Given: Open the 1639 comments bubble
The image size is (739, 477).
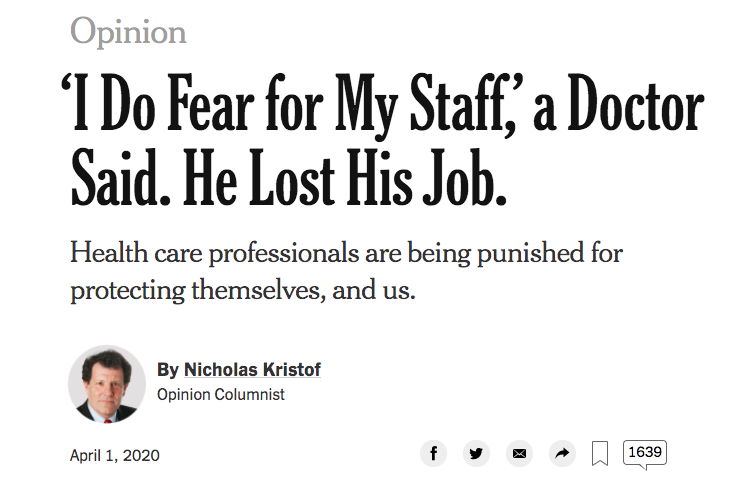Looking at the screenshot, I should [x=645, y=453].
